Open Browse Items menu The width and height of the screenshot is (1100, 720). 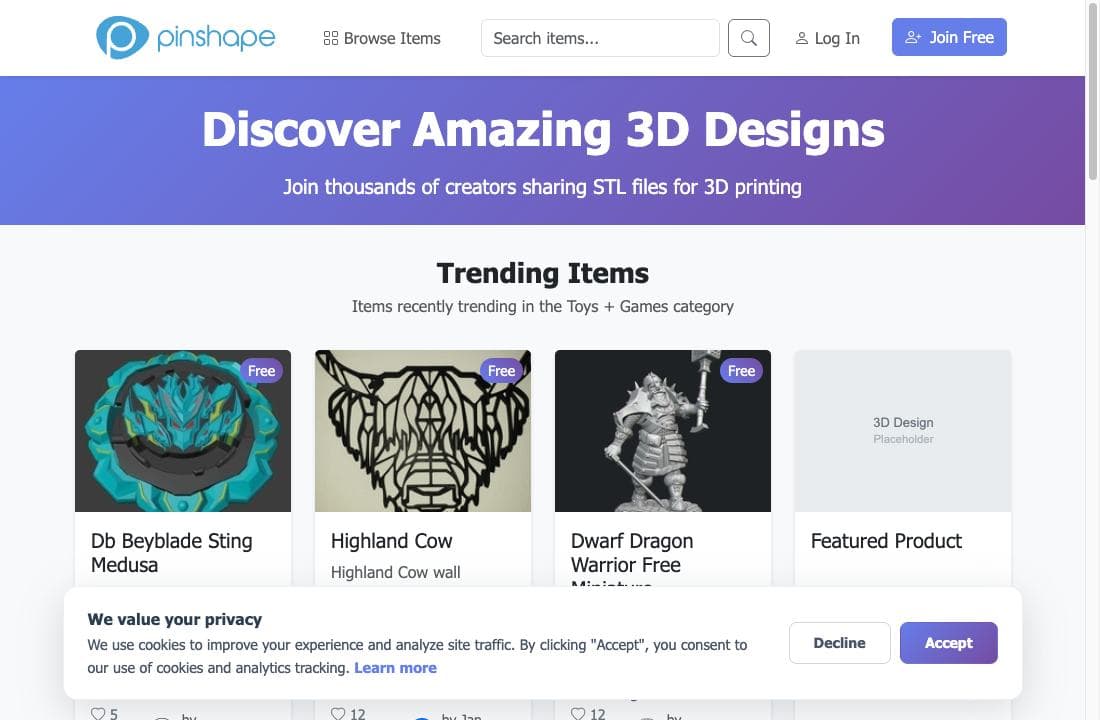tap(382, 38)
